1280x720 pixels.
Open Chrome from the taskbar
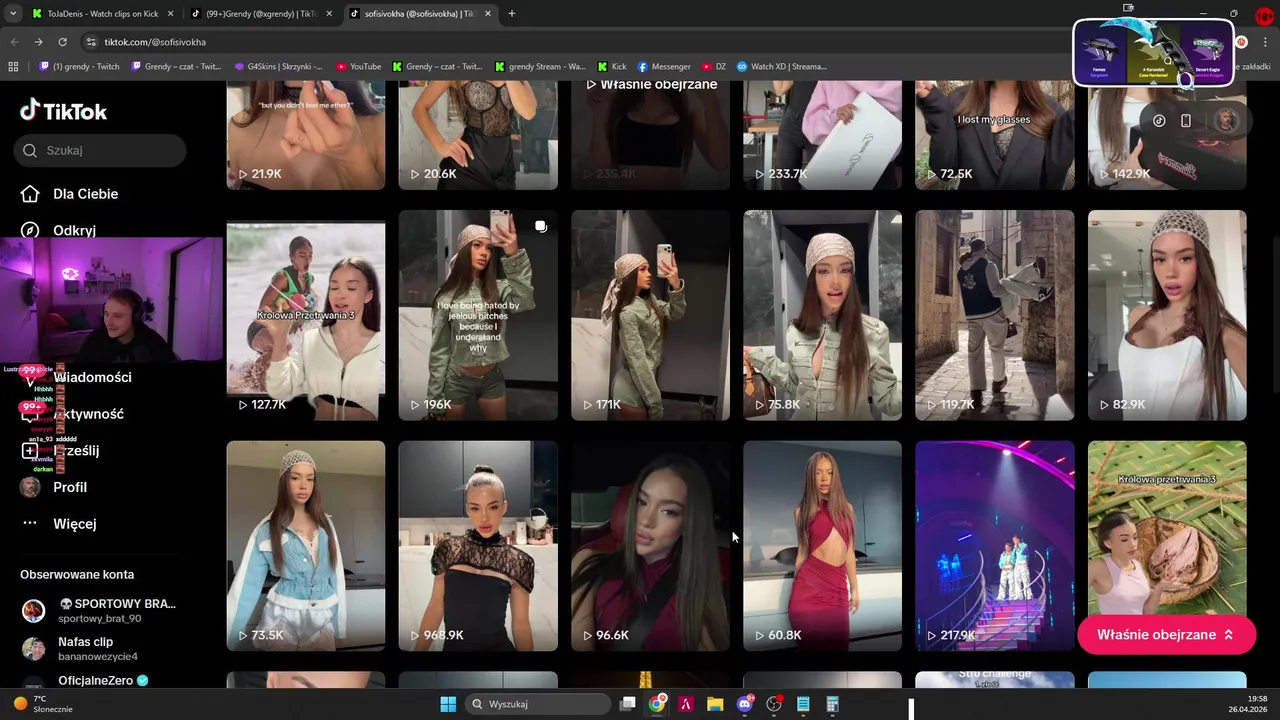point(657,704)
